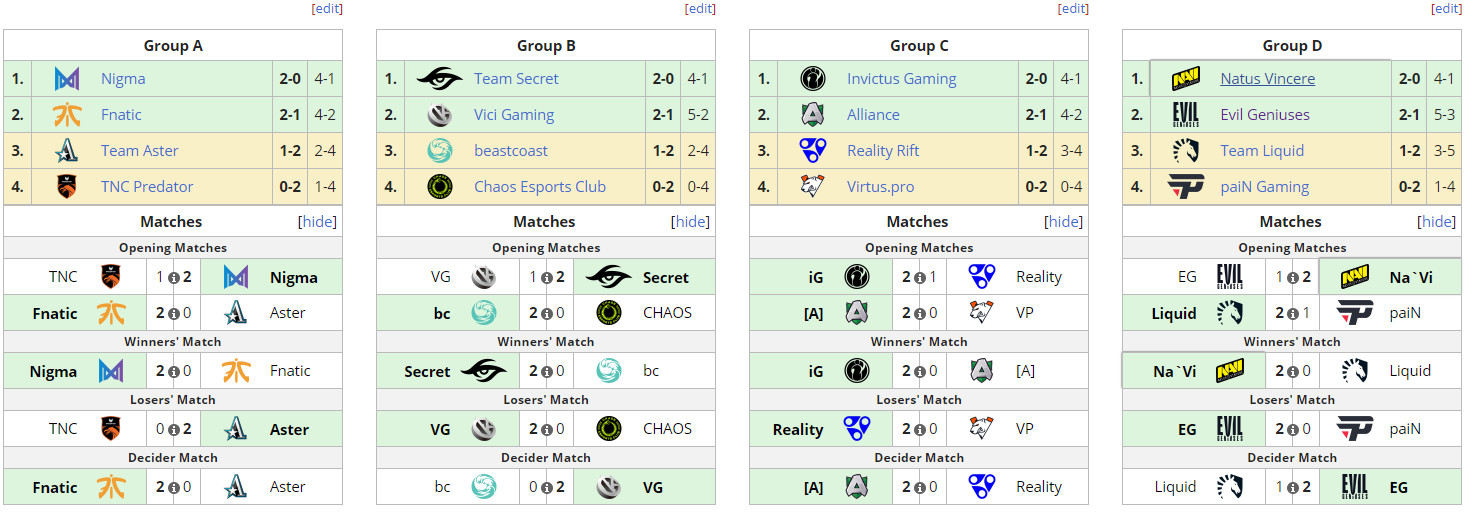Open the Reality Rift team page link
The height and width of the screenshot is (520, 1472).
tap(883, 151)
